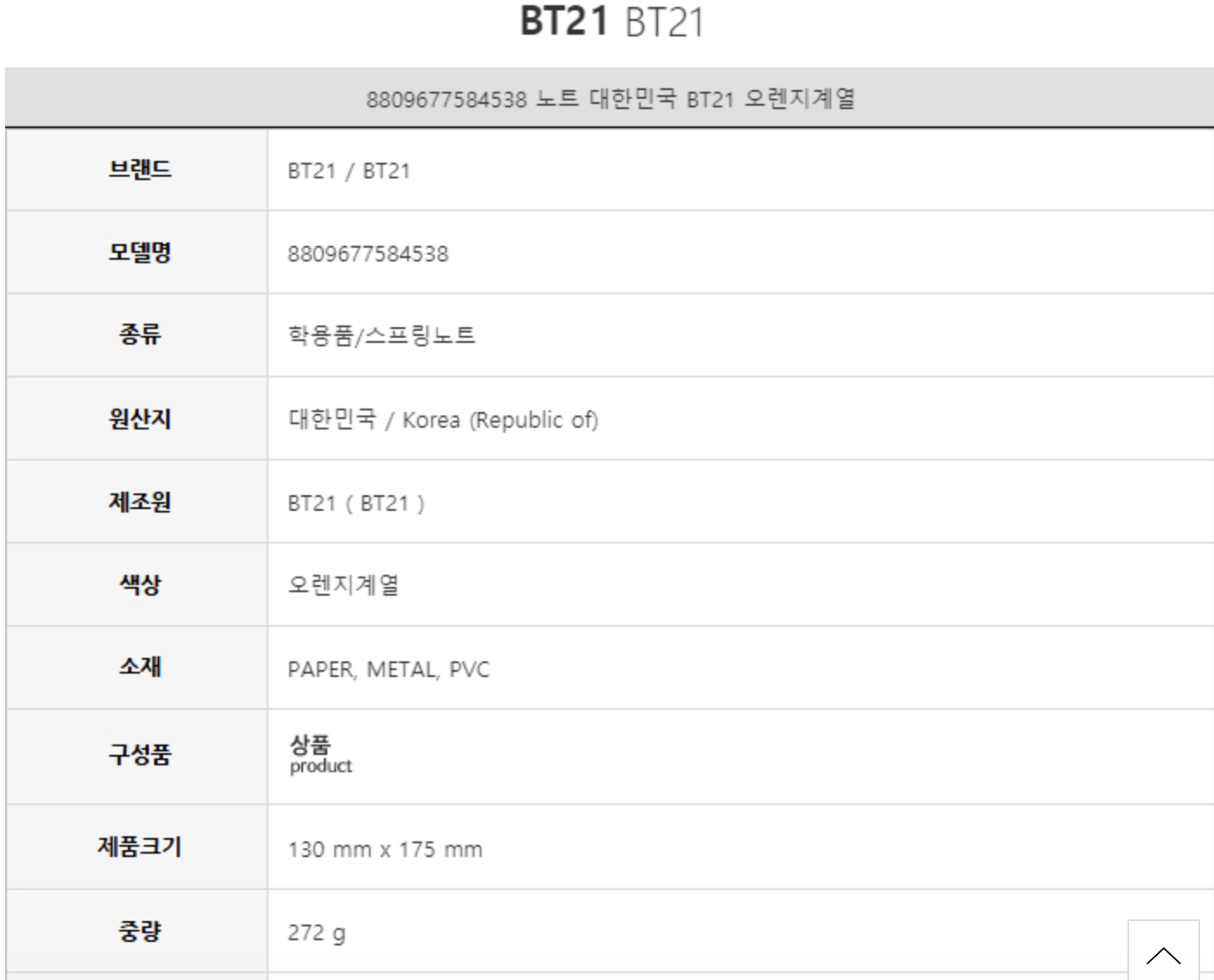1214x980 pixels.
Task: Click the 브랜드 row label
Action: [139, 170]
